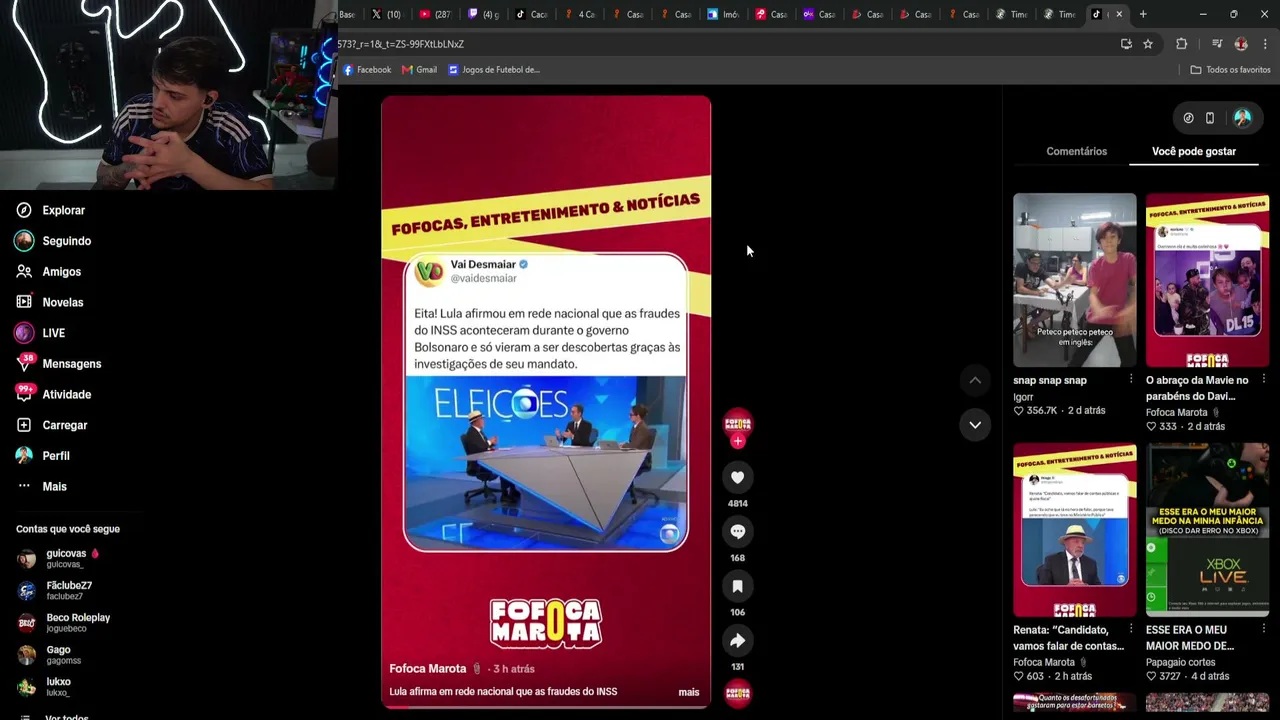Open options for 'snap snap snap' video

[1131, 379]
